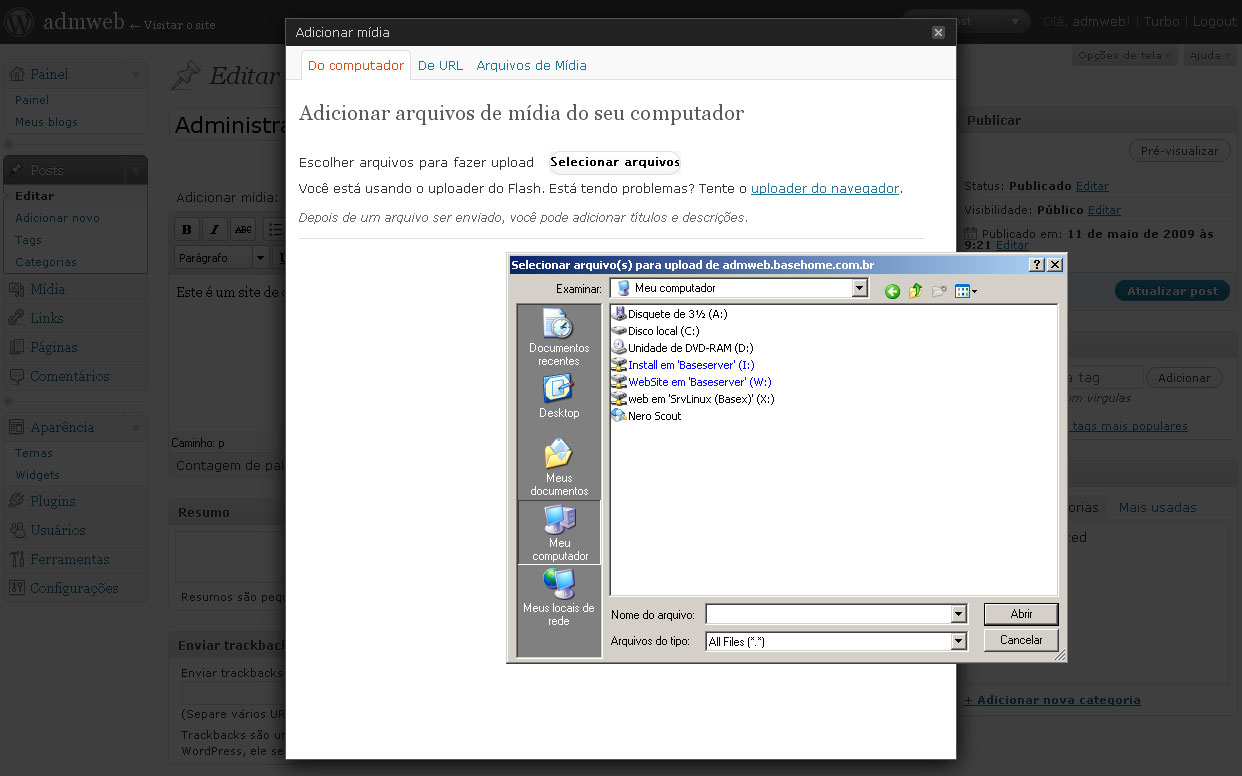1242x776 pixels.
Task: Switch to Arquivos de Mídia tab
Action: point(531,65)
